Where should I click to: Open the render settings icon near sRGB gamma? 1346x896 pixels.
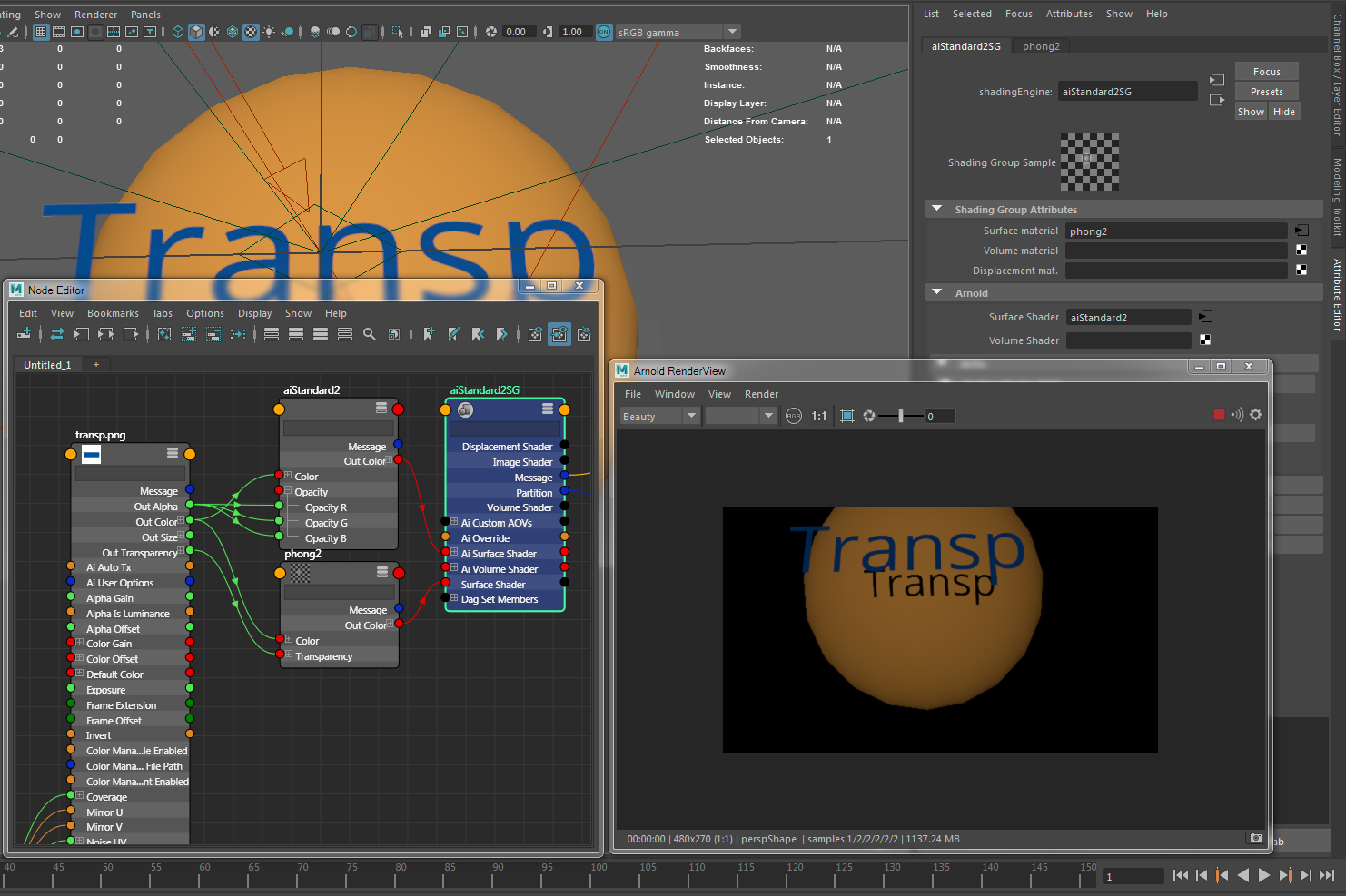tap(604, 32)
